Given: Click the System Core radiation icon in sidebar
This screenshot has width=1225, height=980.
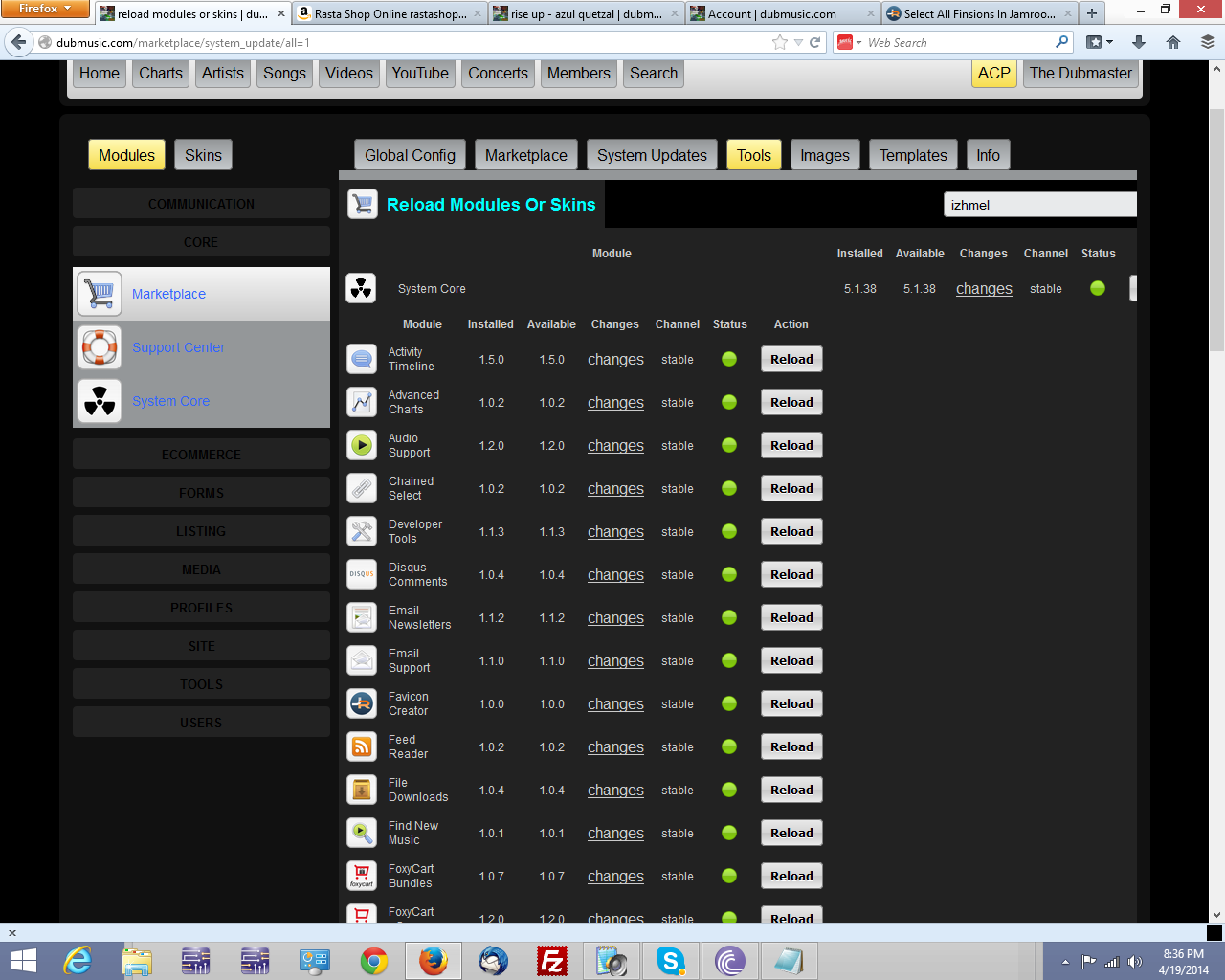Looking at the screenshot, I should coord(100,401).
